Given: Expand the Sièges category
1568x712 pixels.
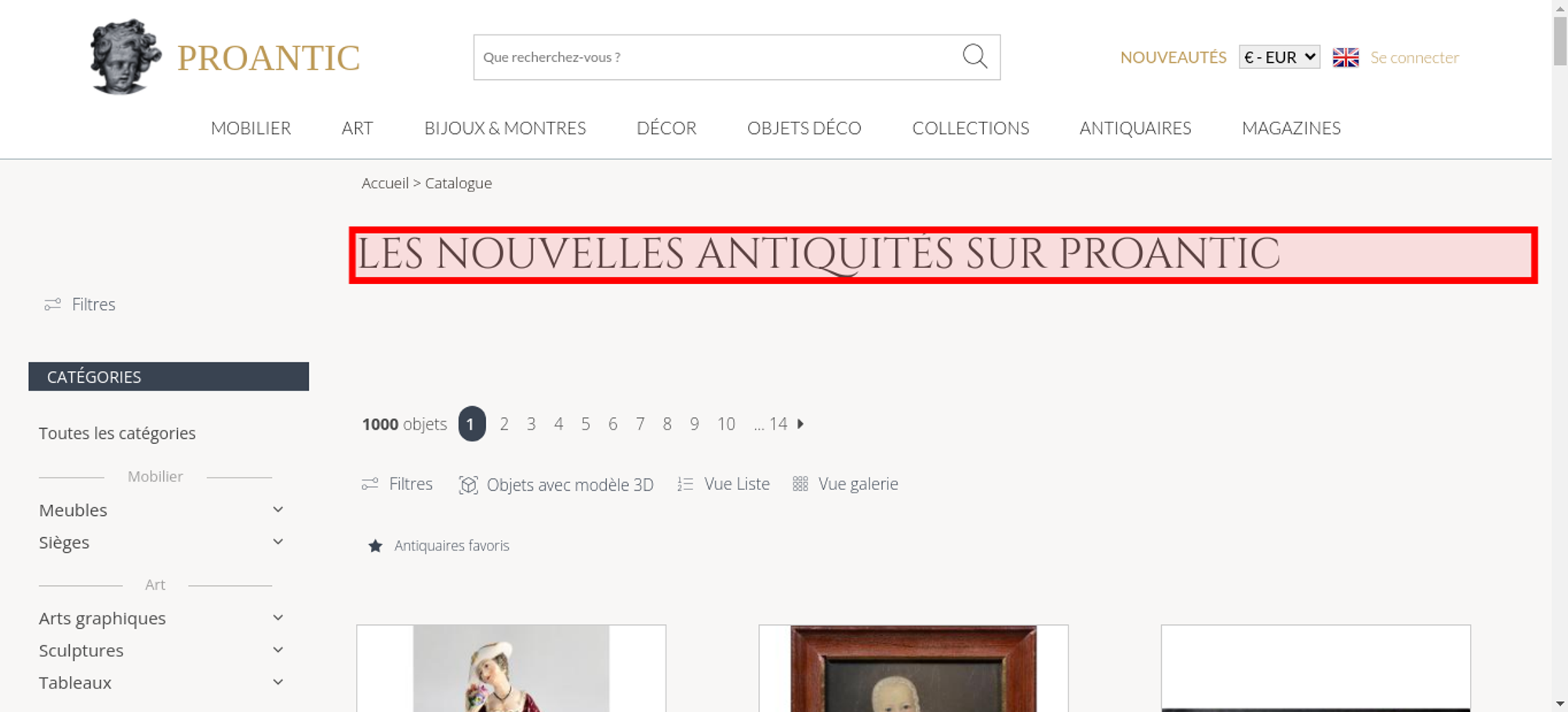Looking at the screenshot, I should 278,542.
